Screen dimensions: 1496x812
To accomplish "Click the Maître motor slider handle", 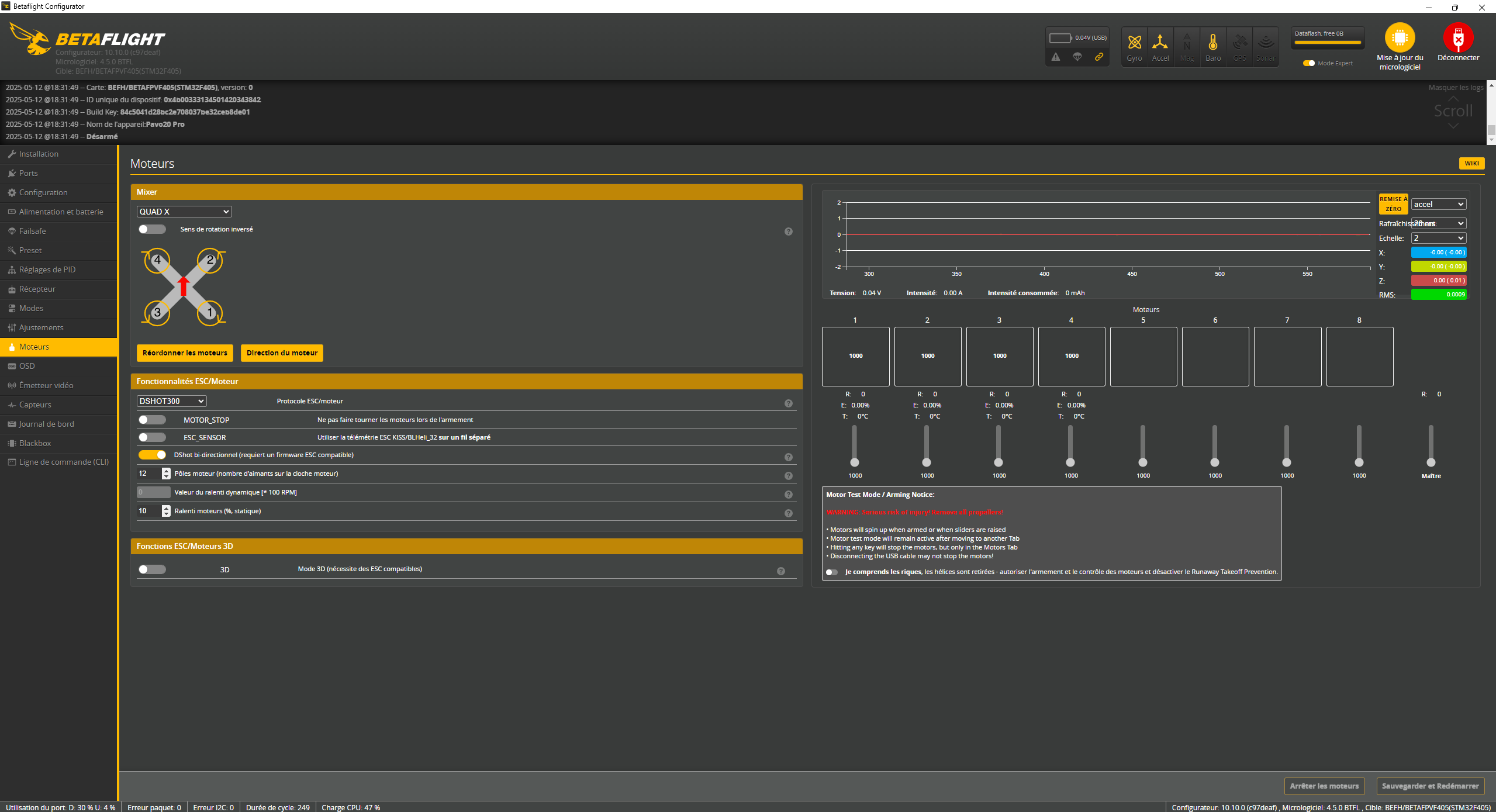I will [1431, 462].
